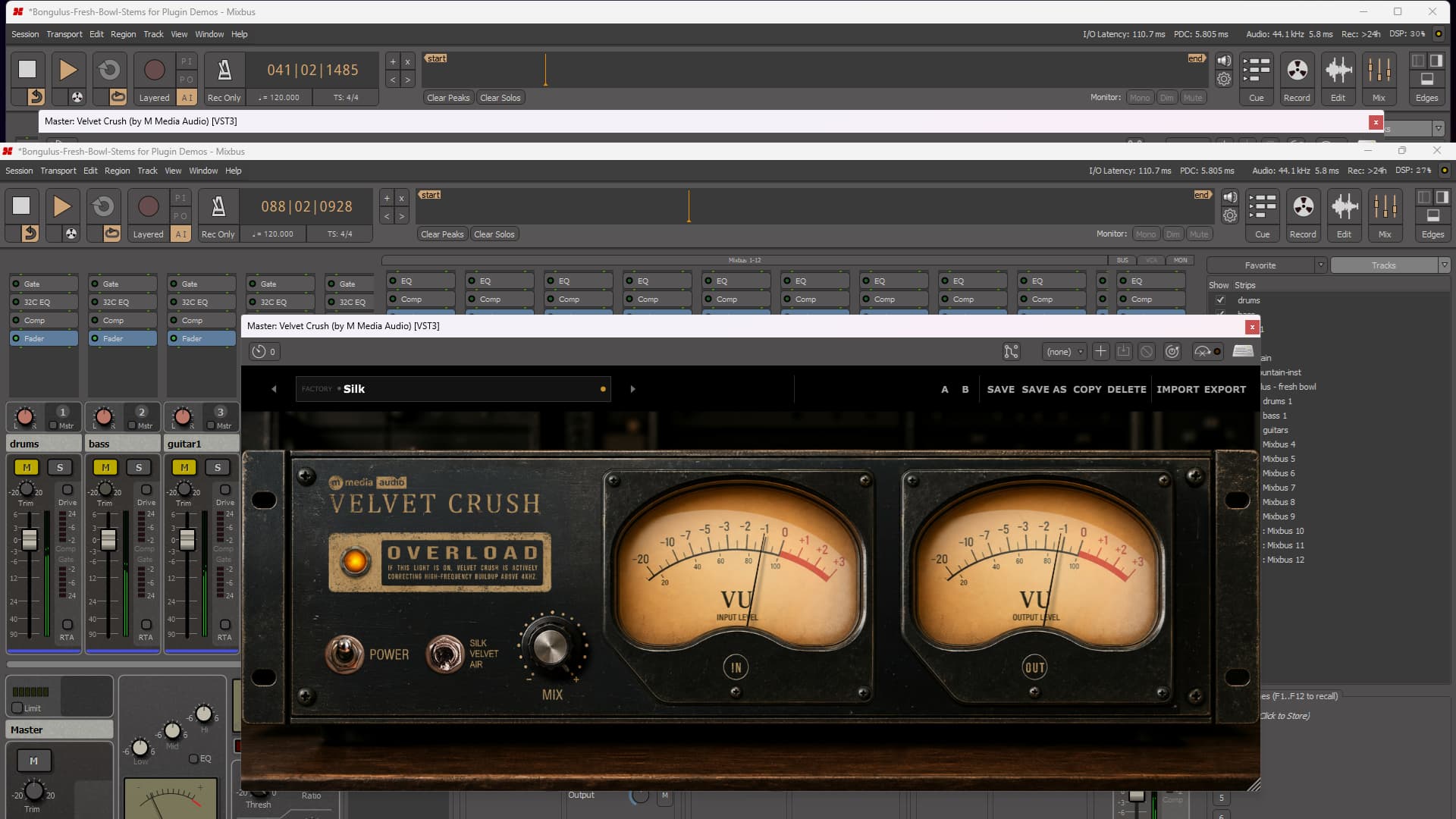Click the 088|02|0928 position clock

pos(306,206)
